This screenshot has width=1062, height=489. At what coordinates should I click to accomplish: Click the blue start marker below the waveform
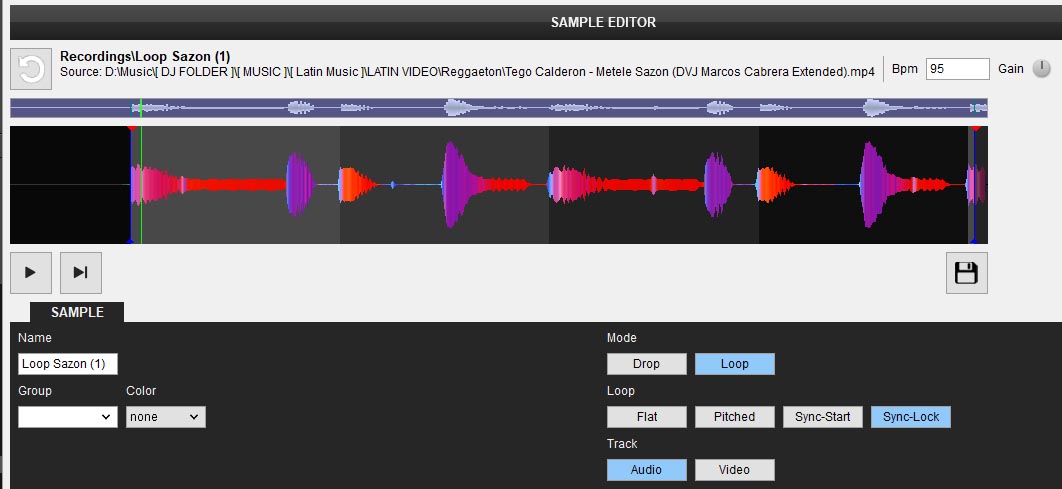[131, 240]
